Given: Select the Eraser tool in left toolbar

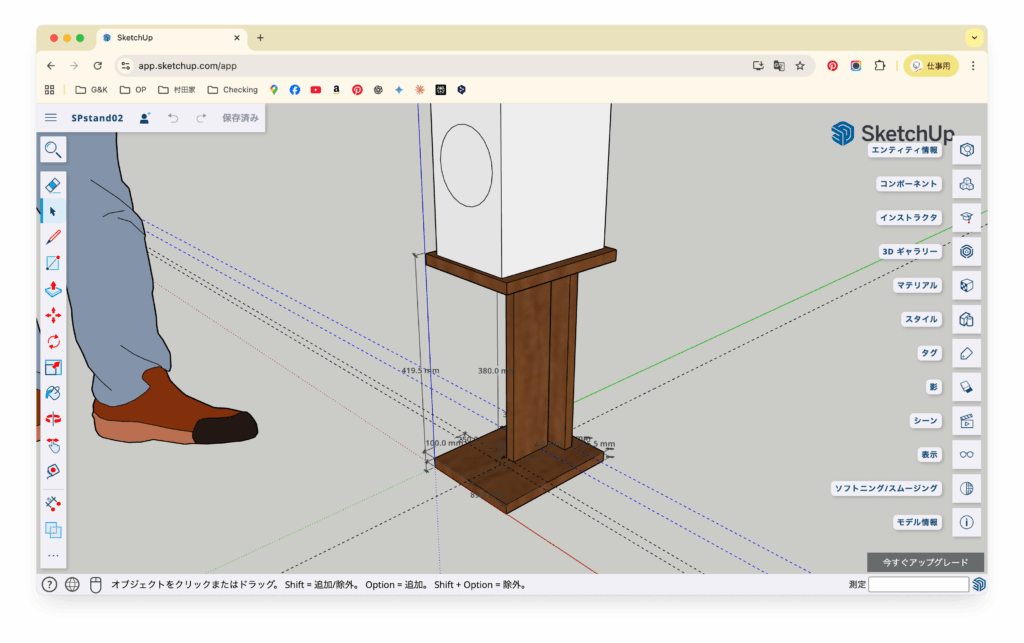Looking at the screenshot, I should 53,185.
